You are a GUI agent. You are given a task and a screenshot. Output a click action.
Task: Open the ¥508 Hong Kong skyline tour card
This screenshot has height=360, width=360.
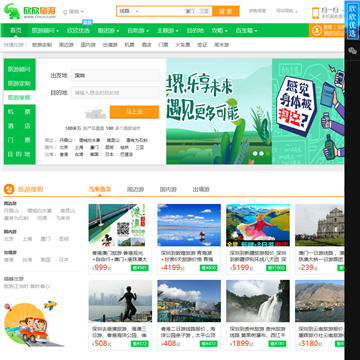coord(120,315)
